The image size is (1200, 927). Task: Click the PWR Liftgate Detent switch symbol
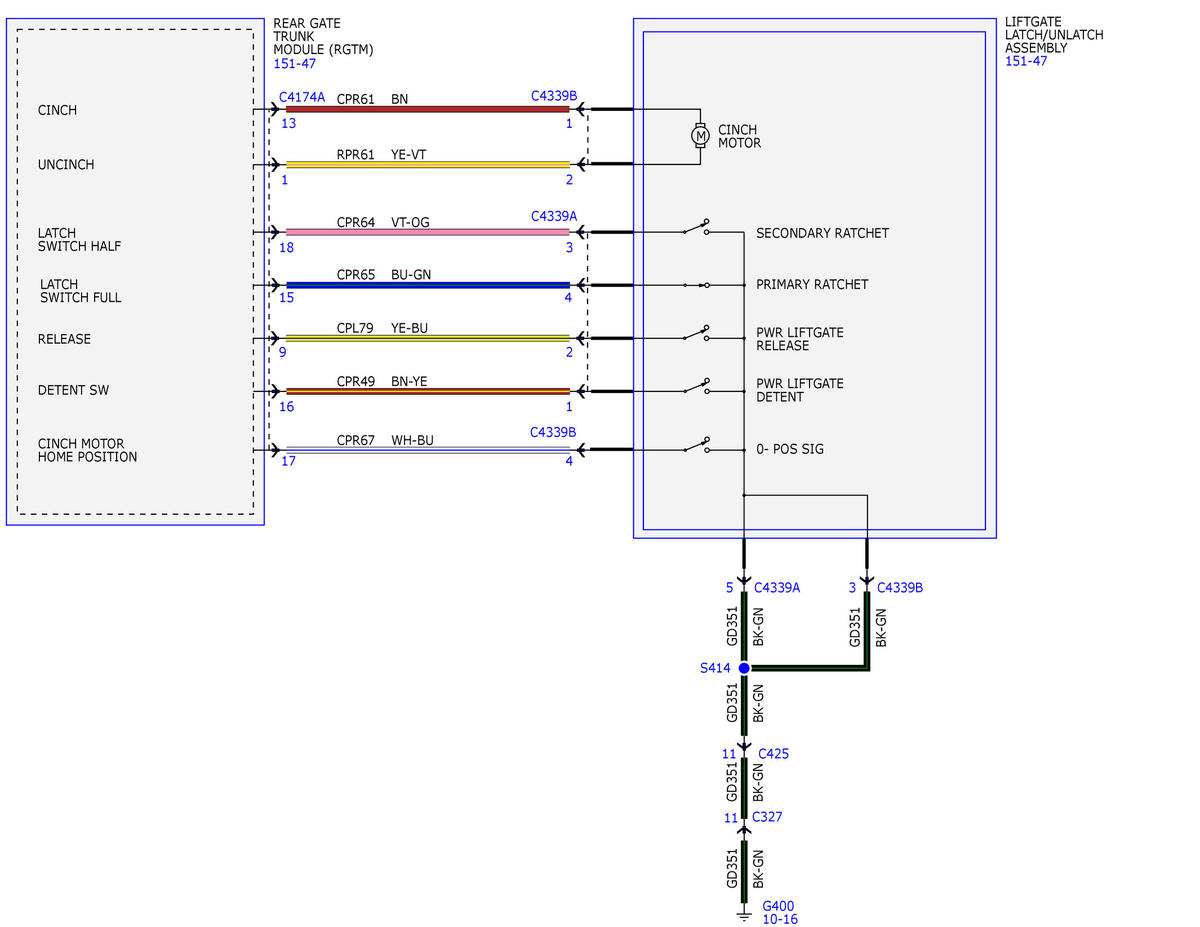(697, 386)
